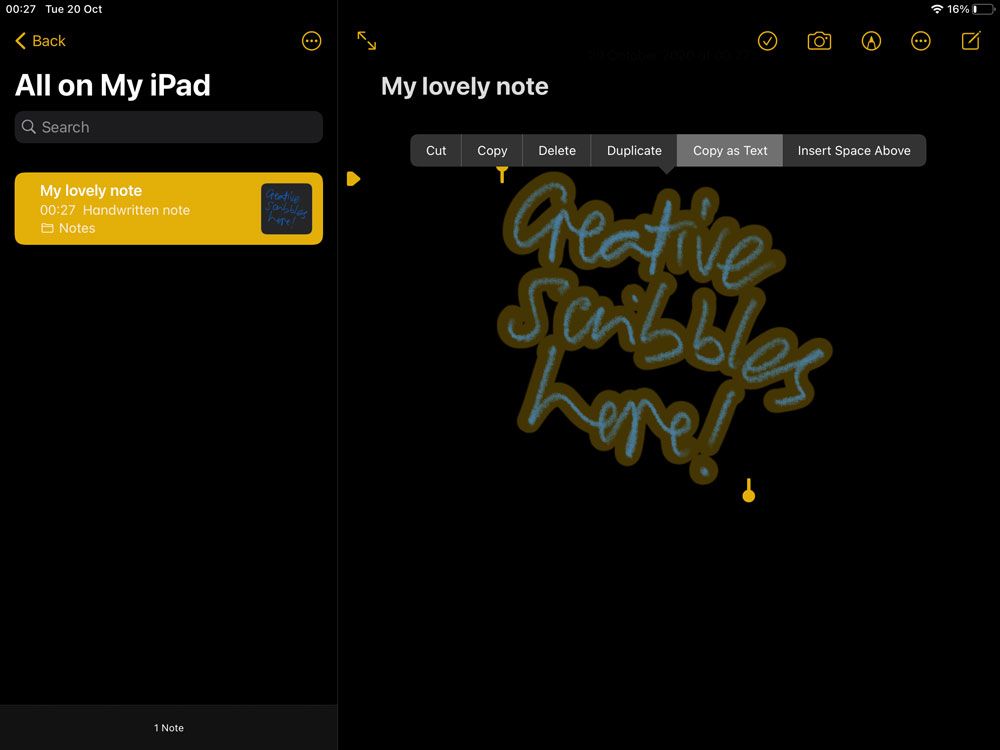Open the sidebar ellipsis options menu
Image resolution: width=1000 pixels, height=750 pixels.
(x=311, y=40)
